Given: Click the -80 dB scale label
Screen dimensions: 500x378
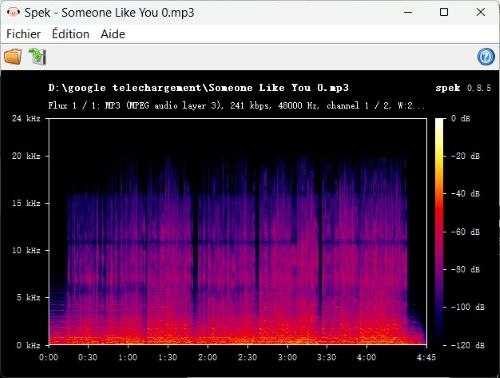Looking at the screenshot, I should tap(465, 269).
